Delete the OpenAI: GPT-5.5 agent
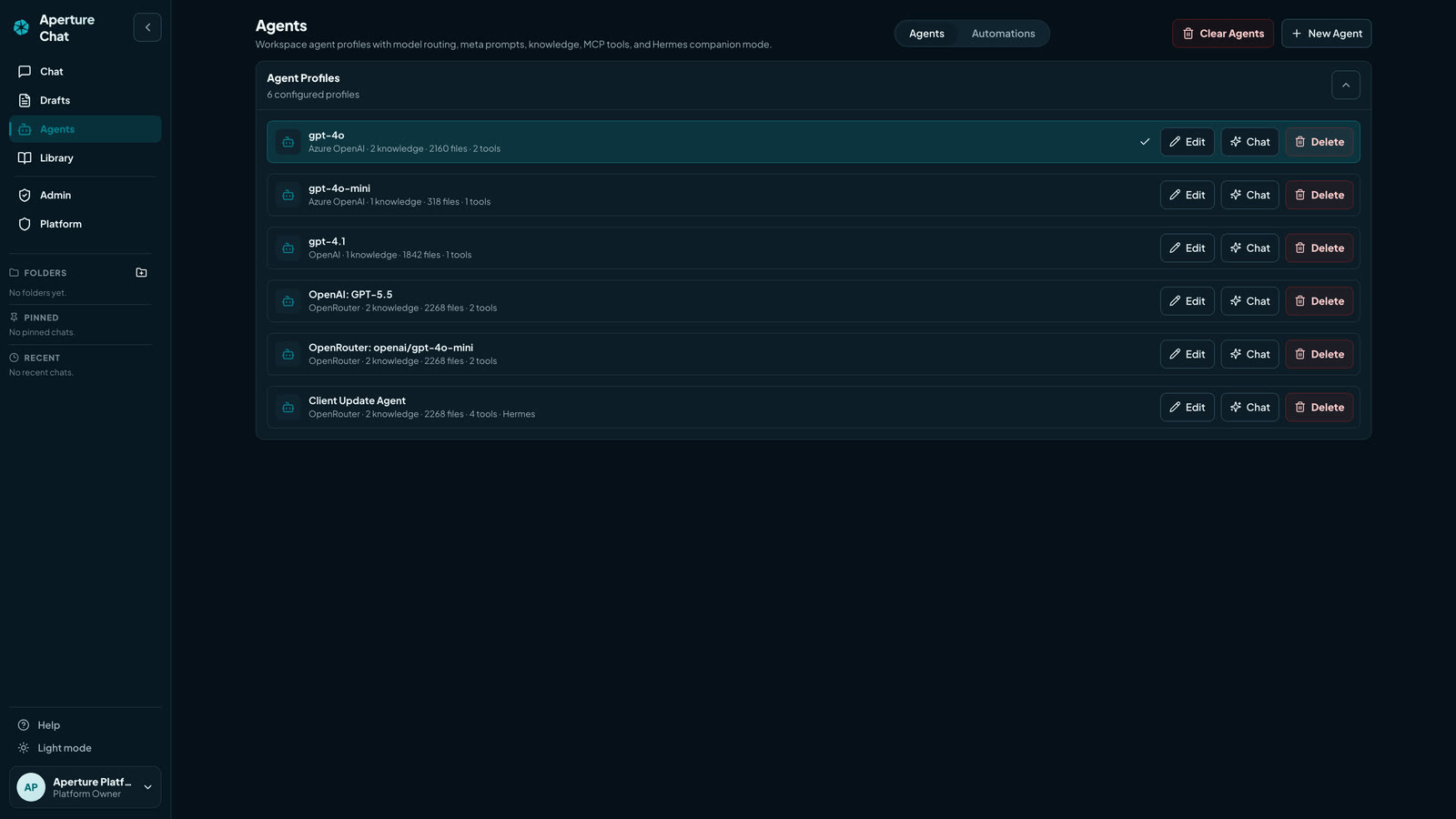 pyautogui.click(x=1319, y=301)
